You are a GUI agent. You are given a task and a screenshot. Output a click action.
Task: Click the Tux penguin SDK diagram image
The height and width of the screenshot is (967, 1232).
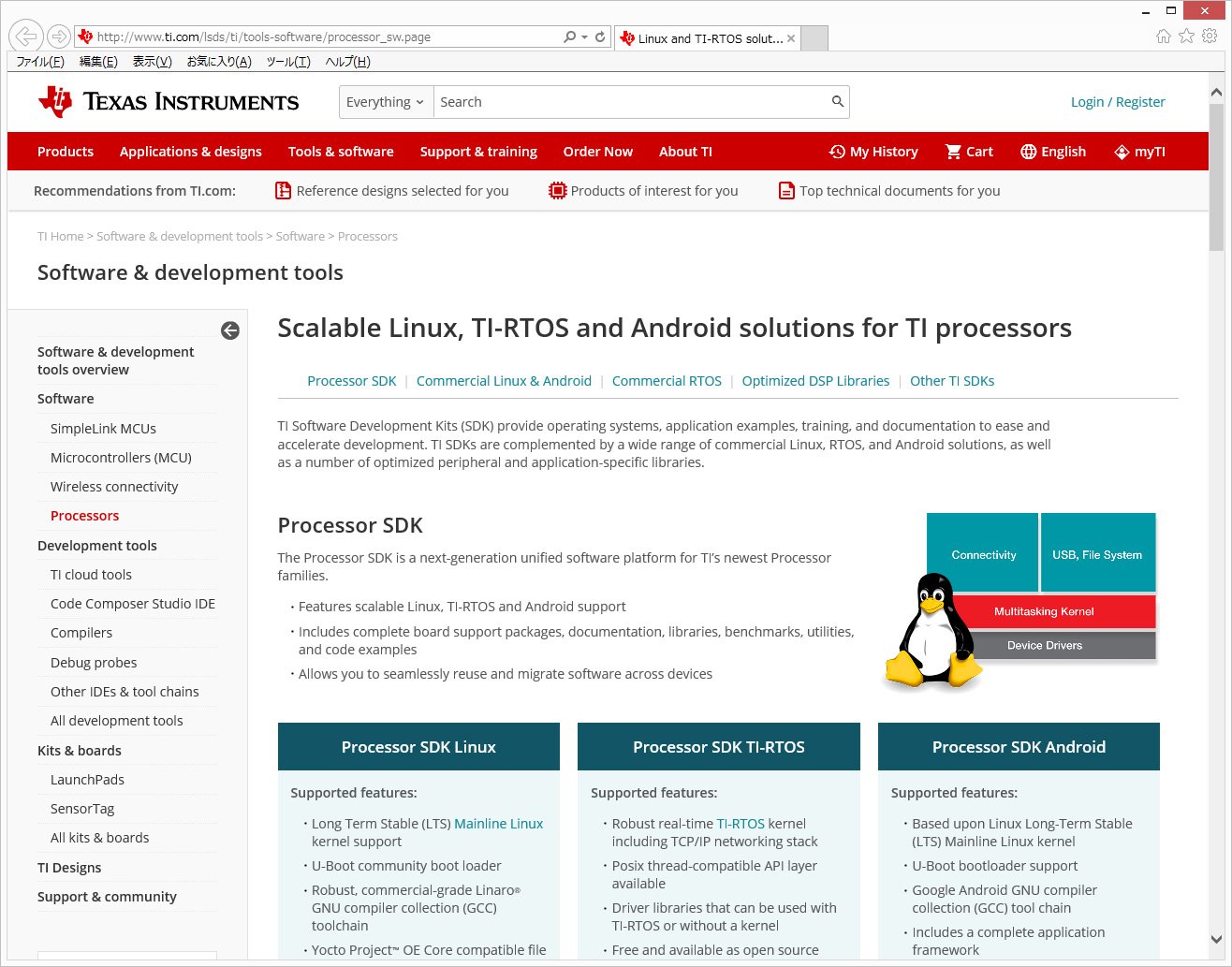point(1019,602)
